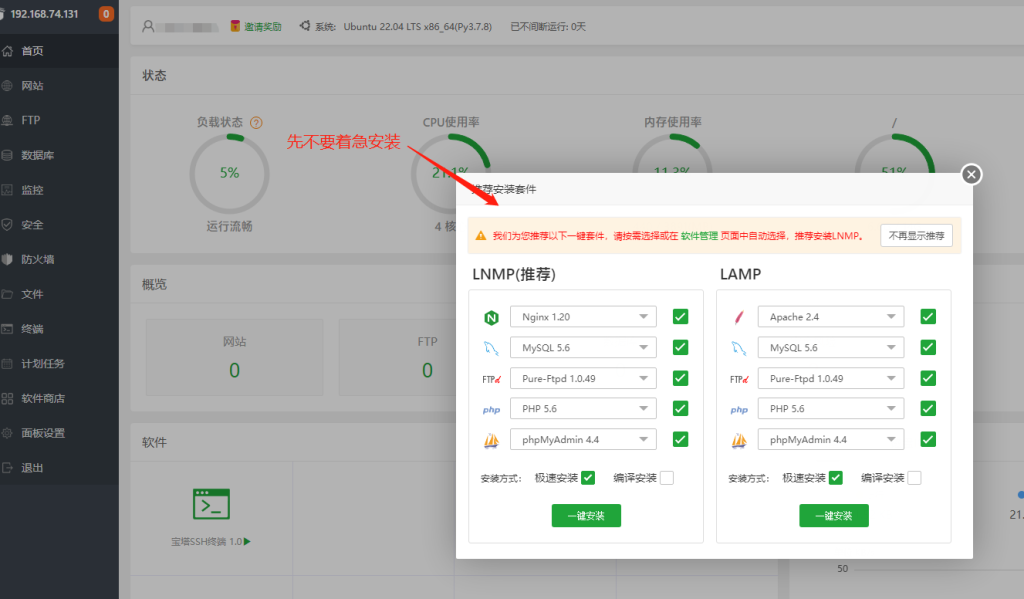Enable 编译安装 checkbox under LNMP

point(667,478)
